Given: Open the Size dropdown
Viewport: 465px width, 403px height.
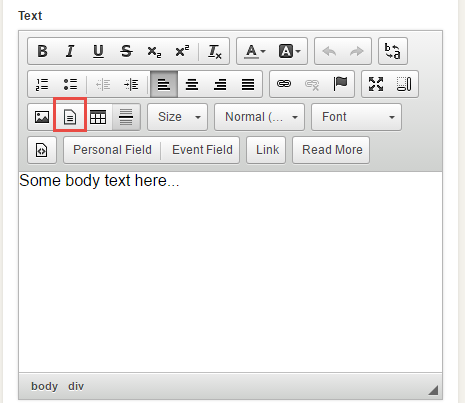Looking at the screenshot, I should tap(178, 117).
